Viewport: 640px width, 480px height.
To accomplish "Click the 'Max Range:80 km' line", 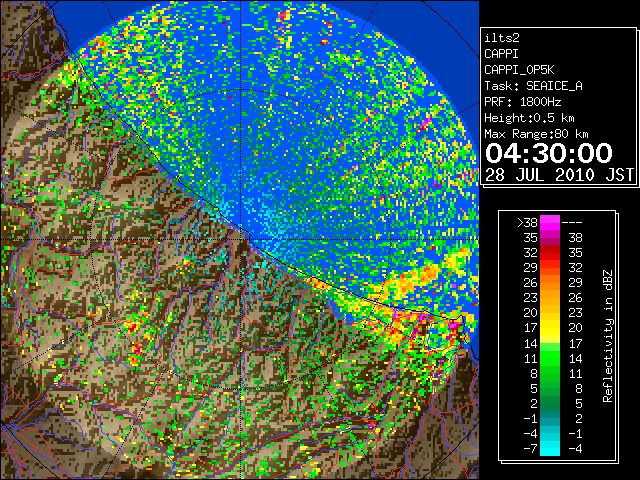I will click(536, 134).
